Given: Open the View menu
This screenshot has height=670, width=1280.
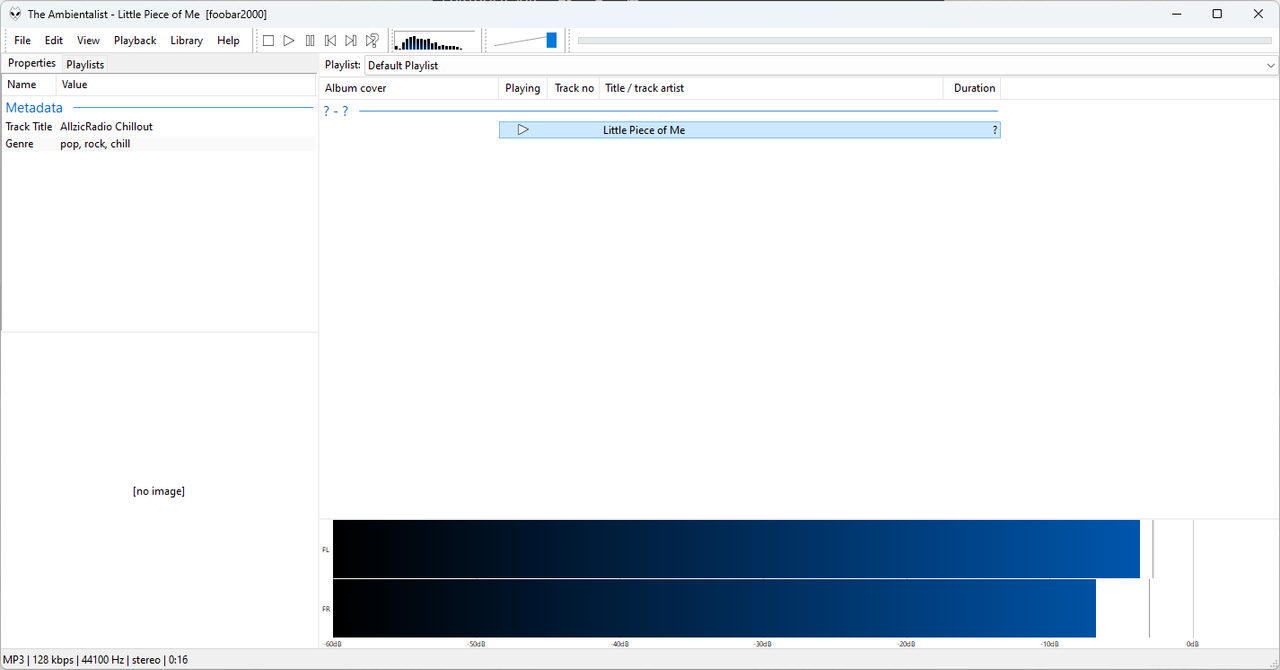Looking at the screenshot, I should [88, 41].
